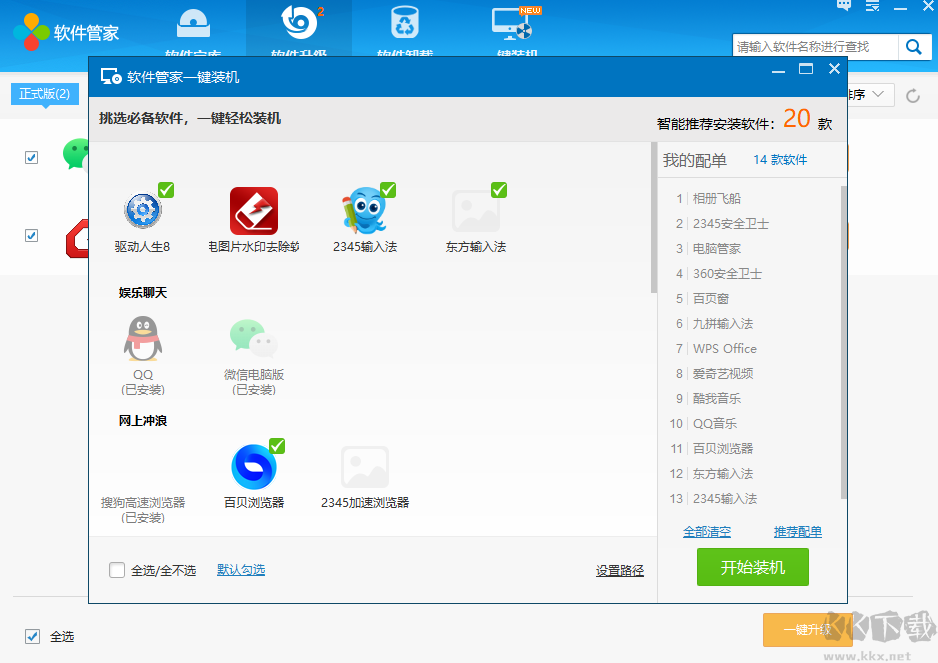
Task: Select the 百贝浏览器 blue icon
Action: click(254, 467)
